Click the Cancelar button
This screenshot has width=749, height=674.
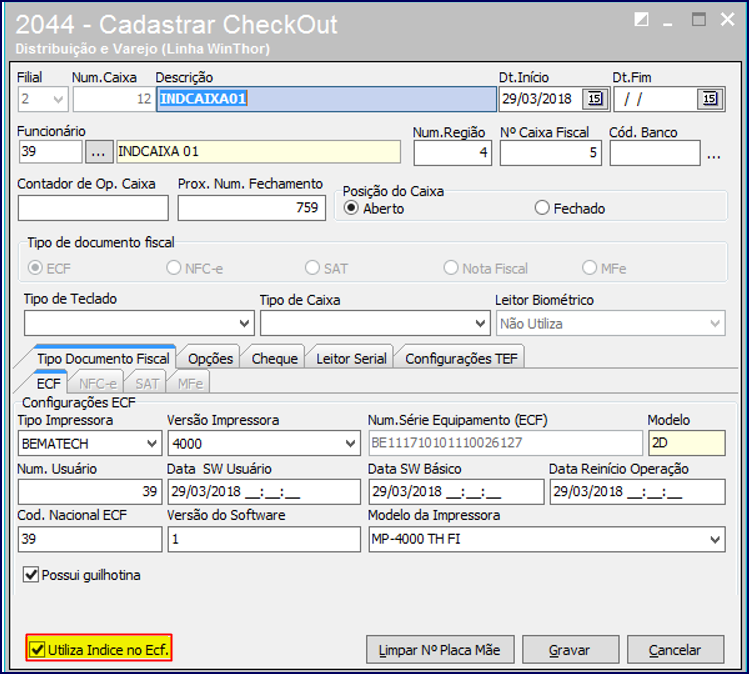pyautogui.click(x=675, y=650)
